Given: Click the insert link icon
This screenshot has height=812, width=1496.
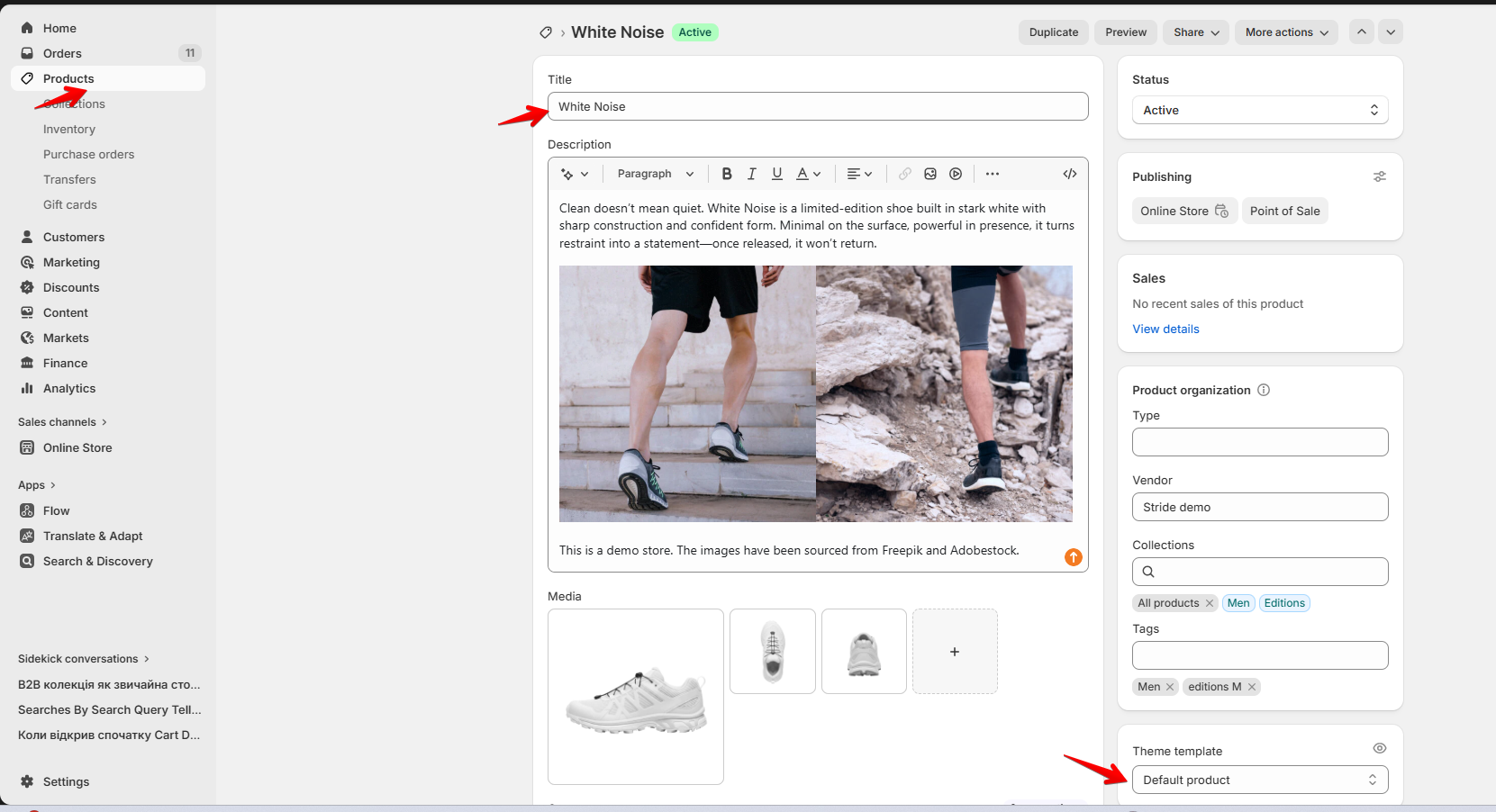Looking at the screenshot, I should click(x=905, y=174).
